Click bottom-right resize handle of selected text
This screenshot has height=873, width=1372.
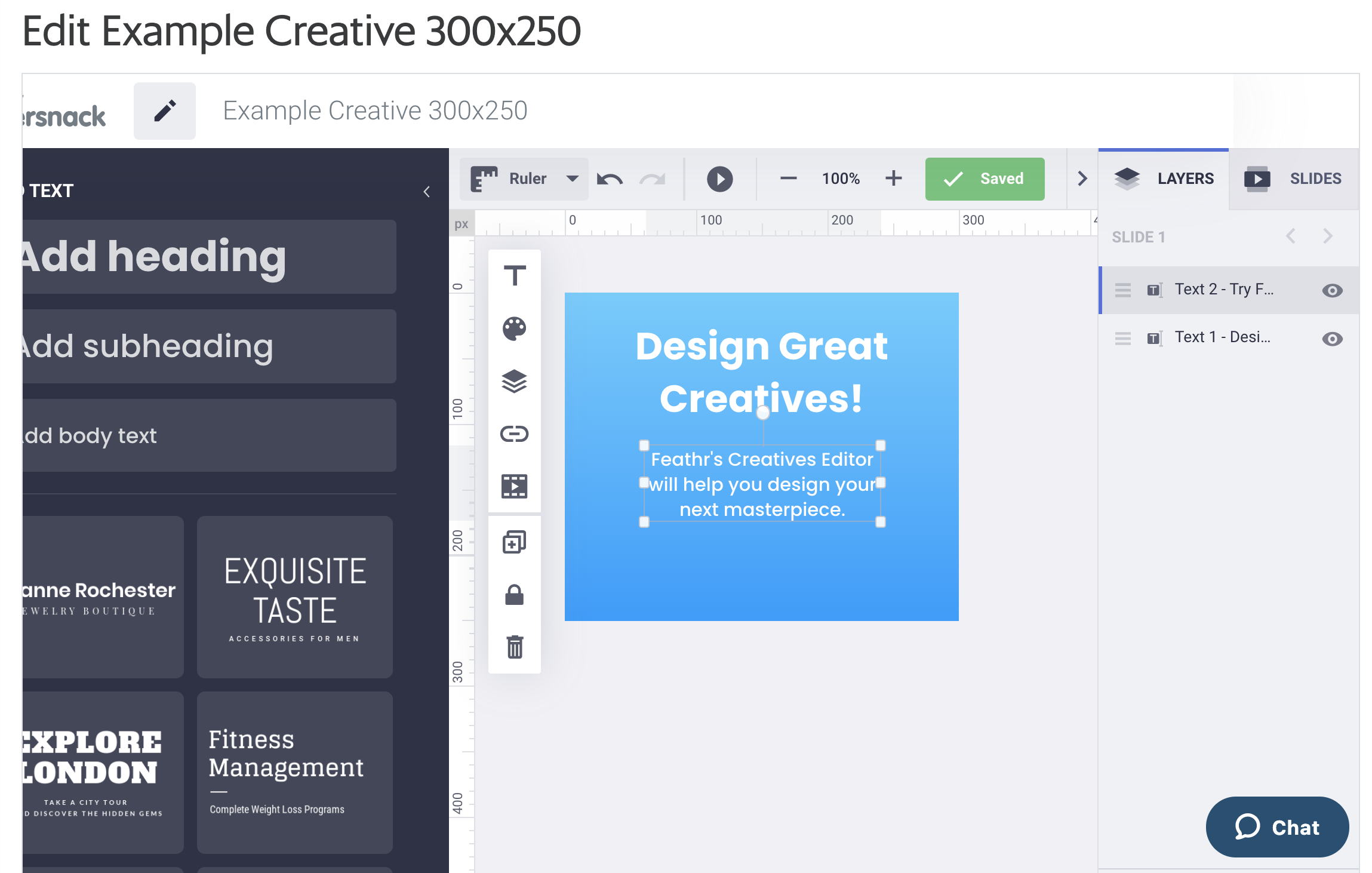(x=881, y=522)
